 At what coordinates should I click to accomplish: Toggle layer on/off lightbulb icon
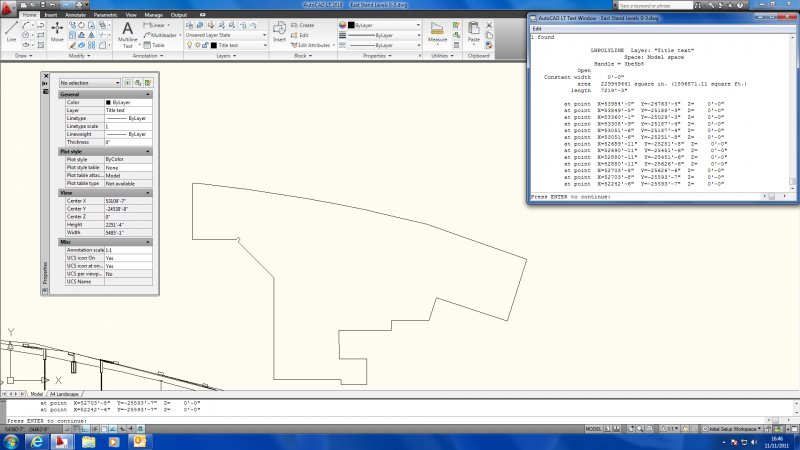click(190, 45)
